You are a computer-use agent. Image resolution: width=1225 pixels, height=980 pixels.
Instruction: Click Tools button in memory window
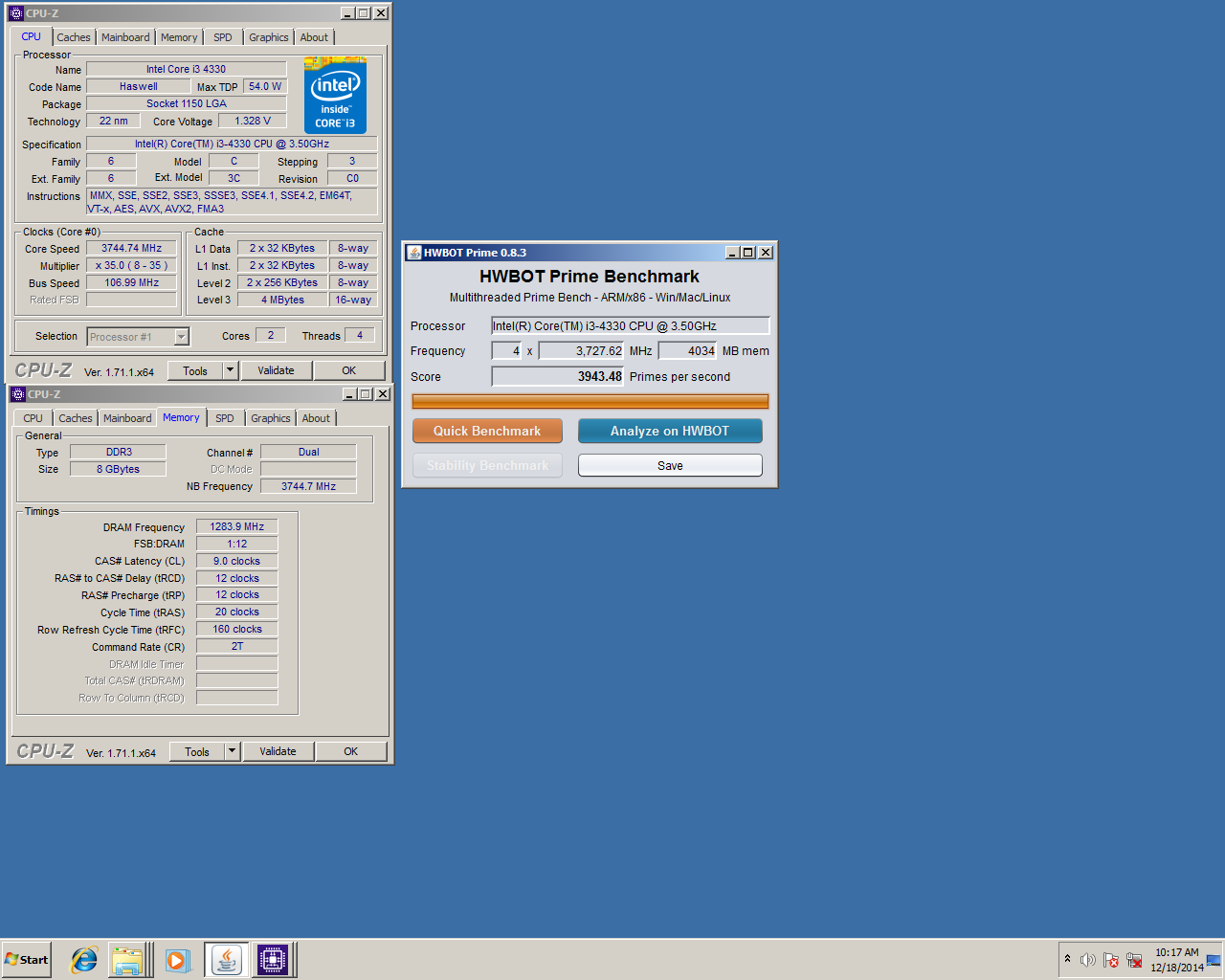(x=197, y=751)
